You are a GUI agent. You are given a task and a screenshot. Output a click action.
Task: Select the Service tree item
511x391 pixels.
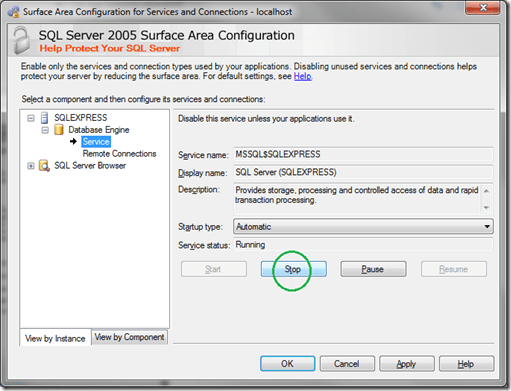[x=96, y=142]
